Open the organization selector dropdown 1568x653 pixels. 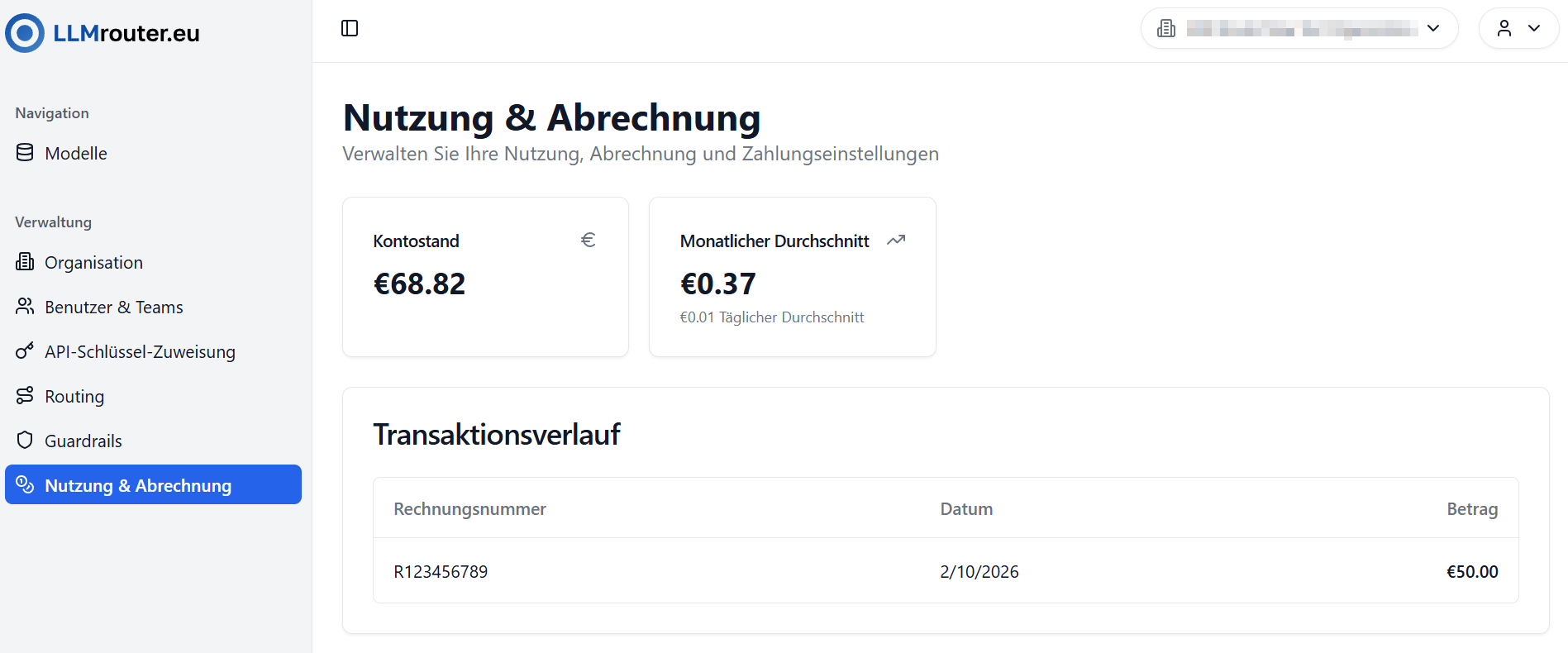coord(1432,29)
